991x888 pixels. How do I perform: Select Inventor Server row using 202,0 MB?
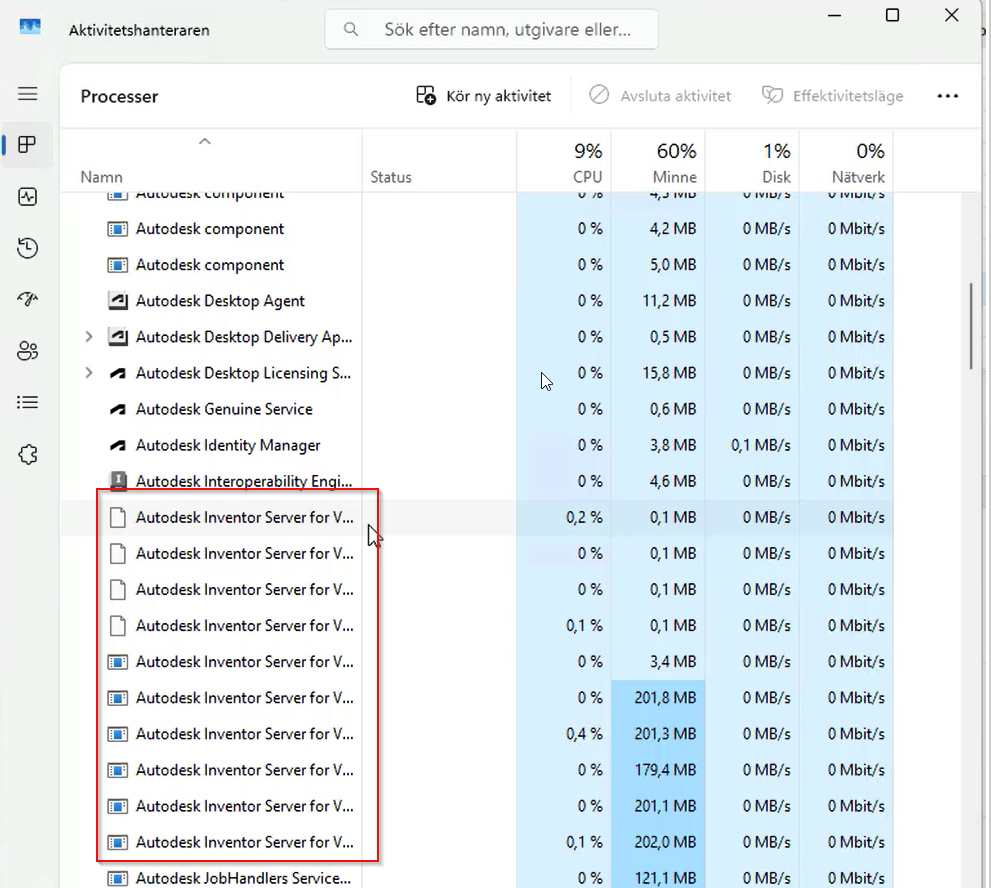click(x=477, y=842)
